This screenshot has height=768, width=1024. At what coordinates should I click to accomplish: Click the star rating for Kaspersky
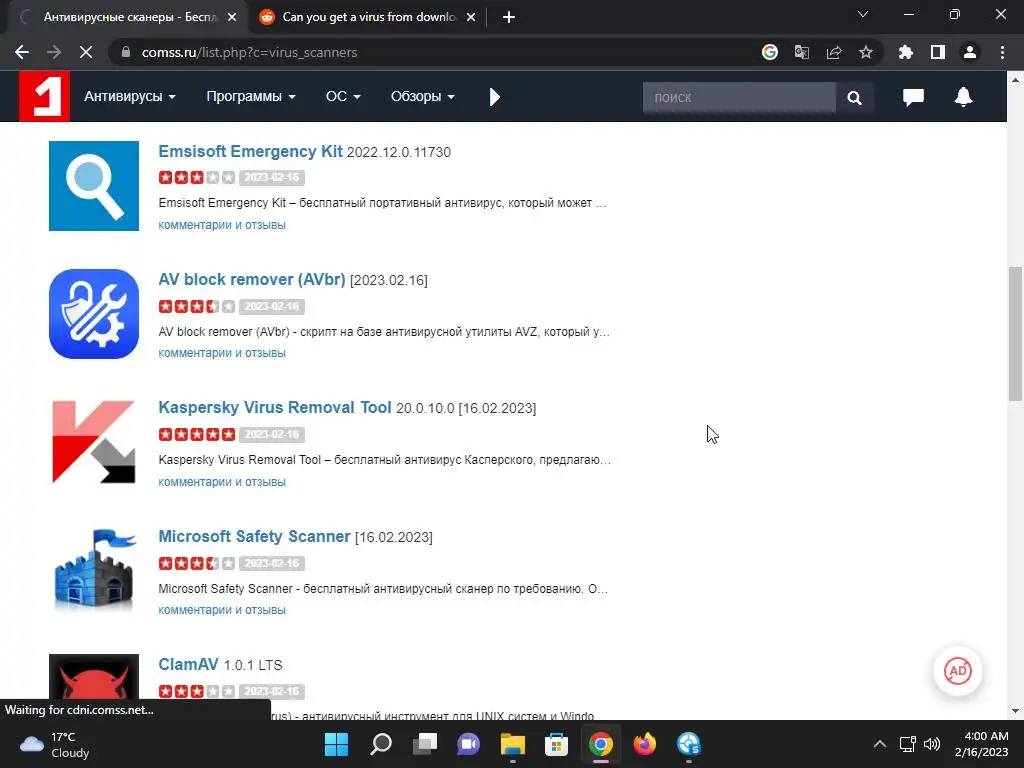pyautogui.click(x=197, y=434)
